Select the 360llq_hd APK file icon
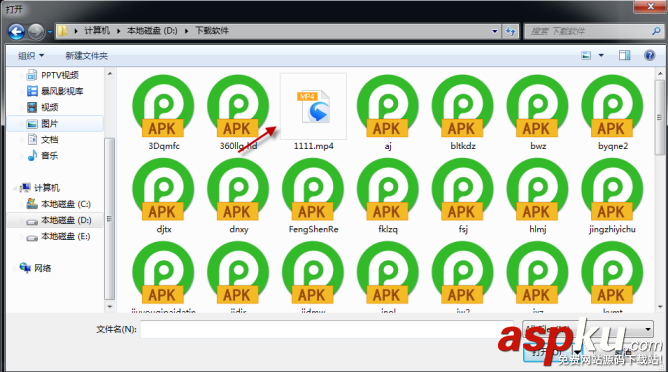 pos(238,106)
